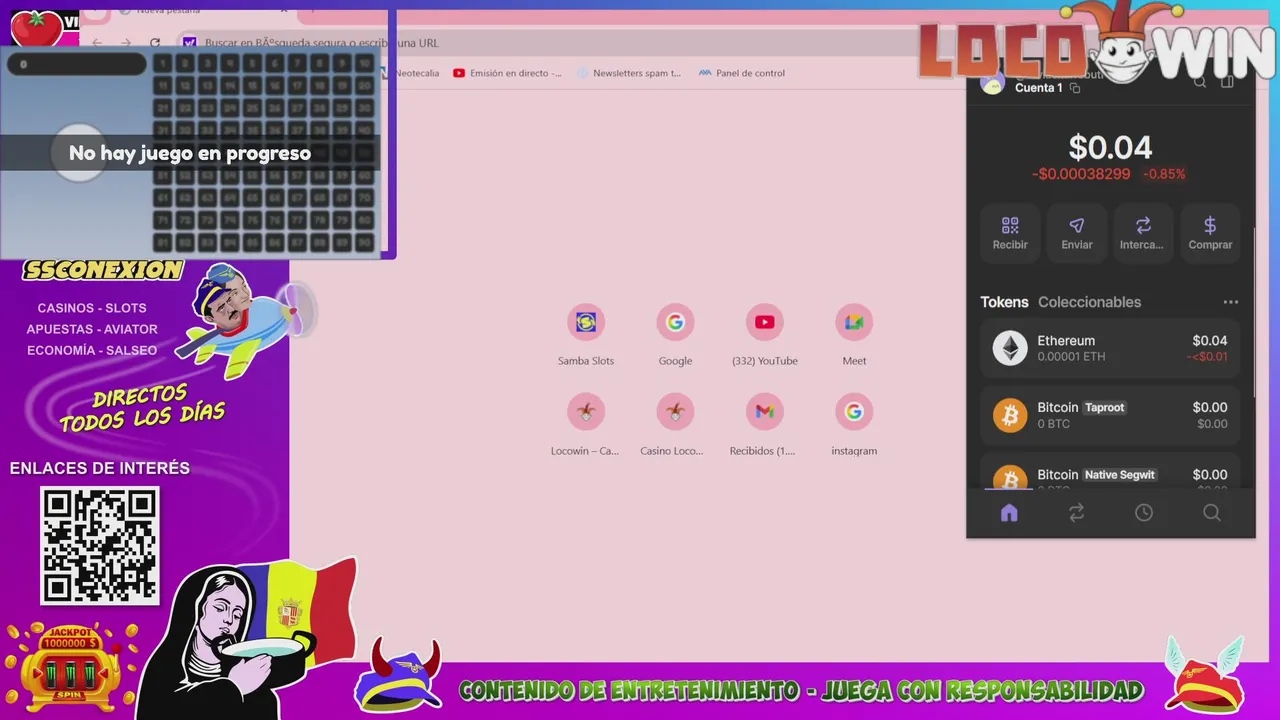
Task: Open the Panel de control bookmark
Action: [741, 73]
